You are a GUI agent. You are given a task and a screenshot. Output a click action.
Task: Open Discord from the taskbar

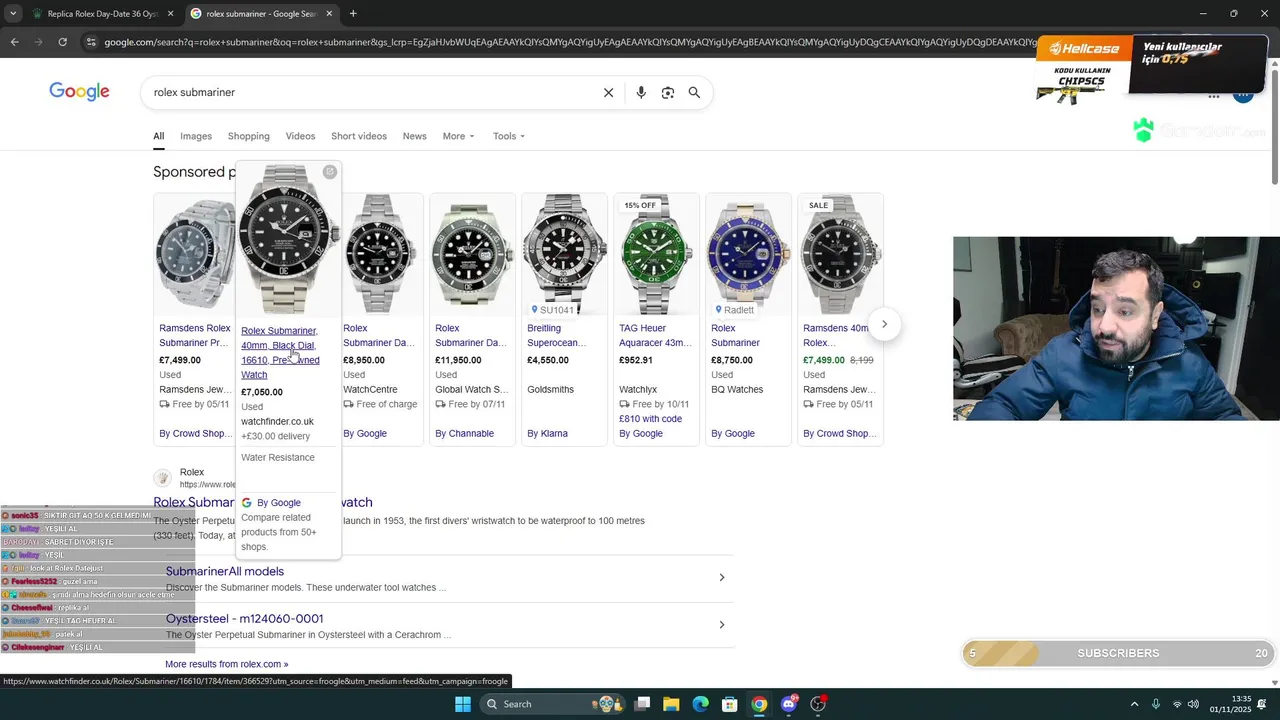789,704
